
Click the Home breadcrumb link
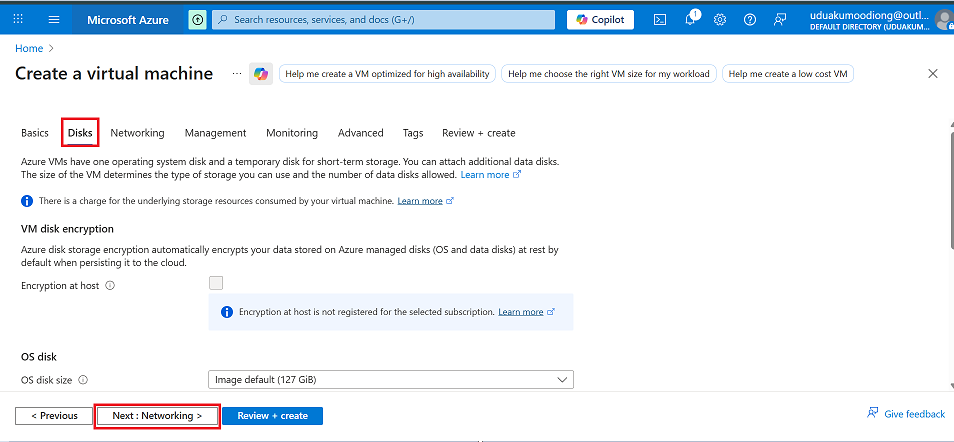[x=29, y=49]
